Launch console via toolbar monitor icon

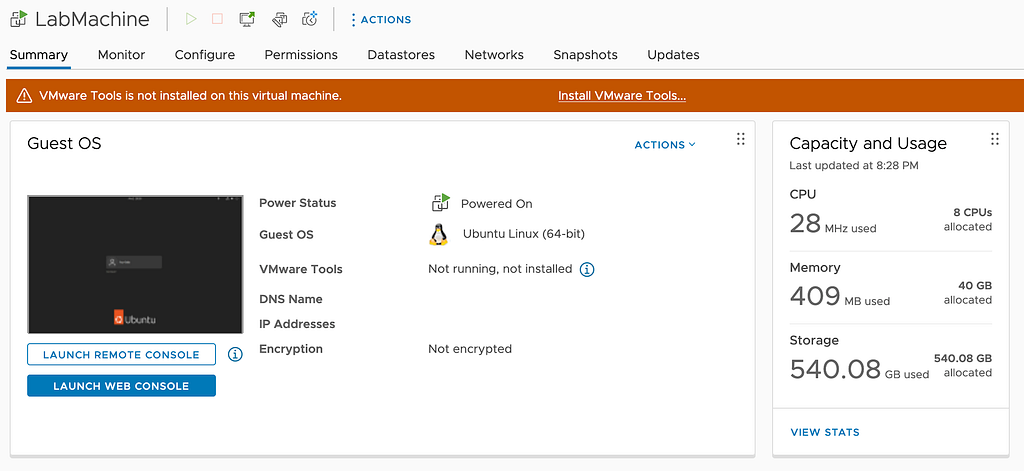[x=248, y=19]
